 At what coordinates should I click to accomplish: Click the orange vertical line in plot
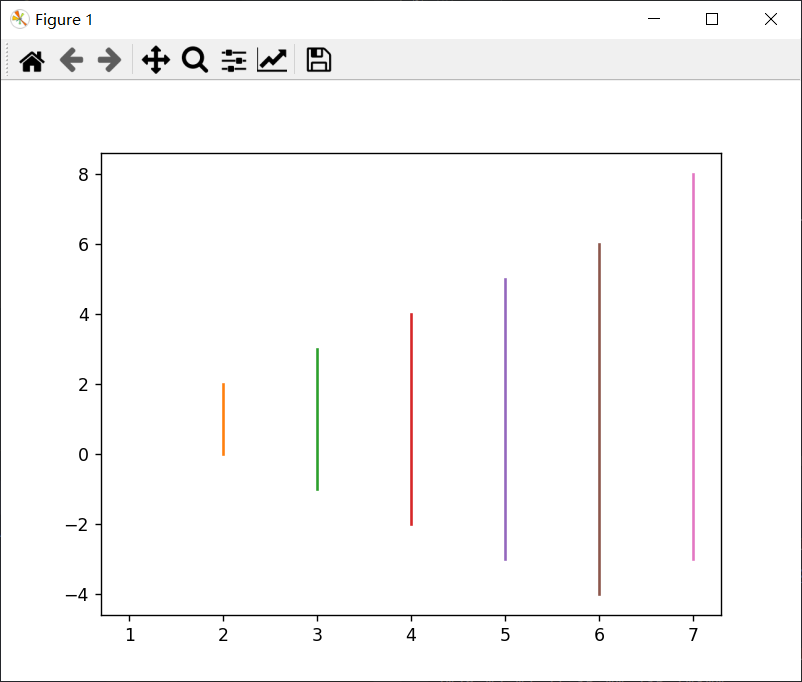223,419
